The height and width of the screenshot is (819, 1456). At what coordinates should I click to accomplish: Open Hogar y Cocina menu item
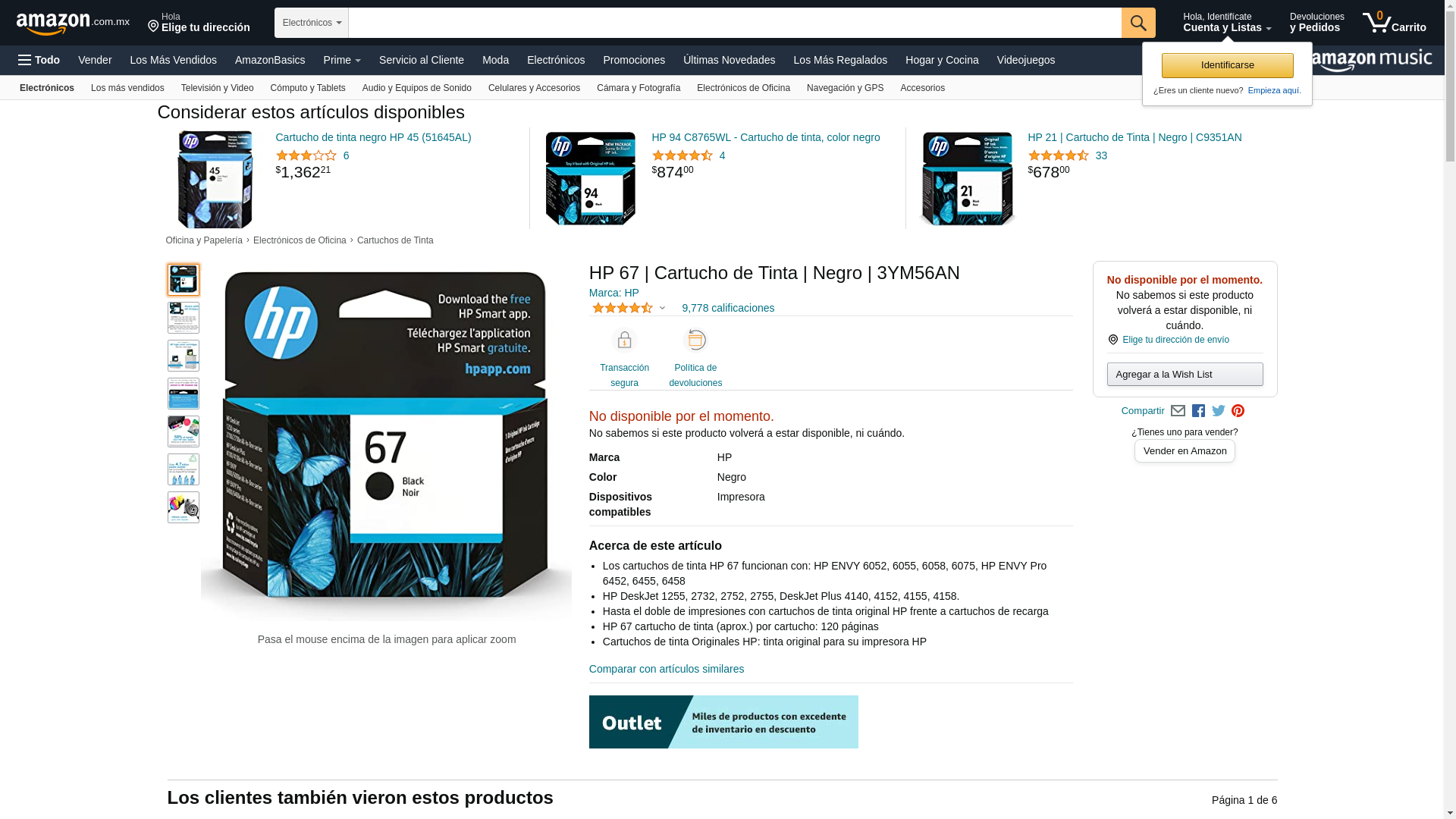tap(942, 60)
